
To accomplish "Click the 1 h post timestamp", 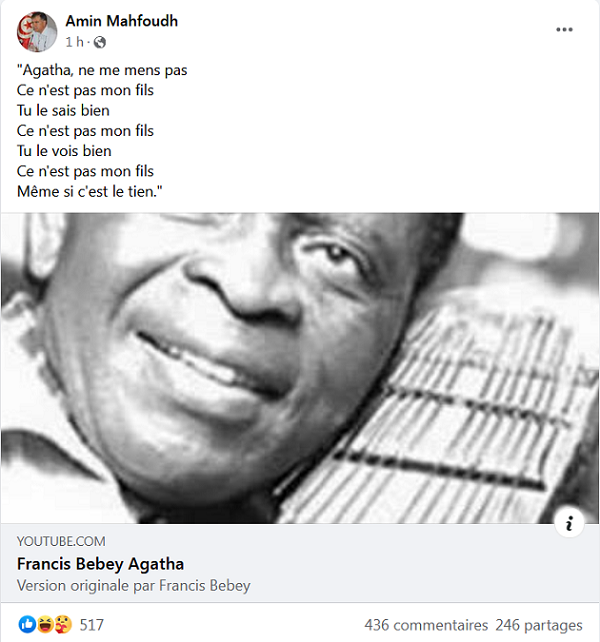I will tap(75, 42).
